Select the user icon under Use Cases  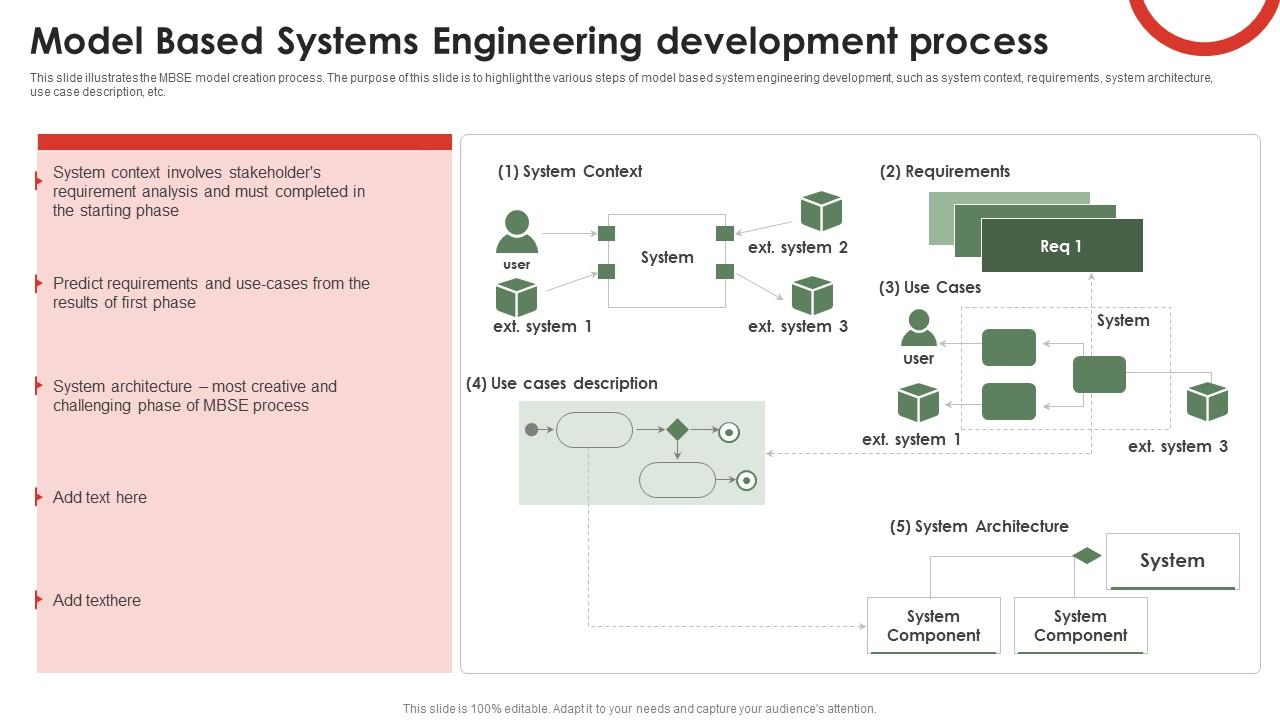click(x=920, y=328)
